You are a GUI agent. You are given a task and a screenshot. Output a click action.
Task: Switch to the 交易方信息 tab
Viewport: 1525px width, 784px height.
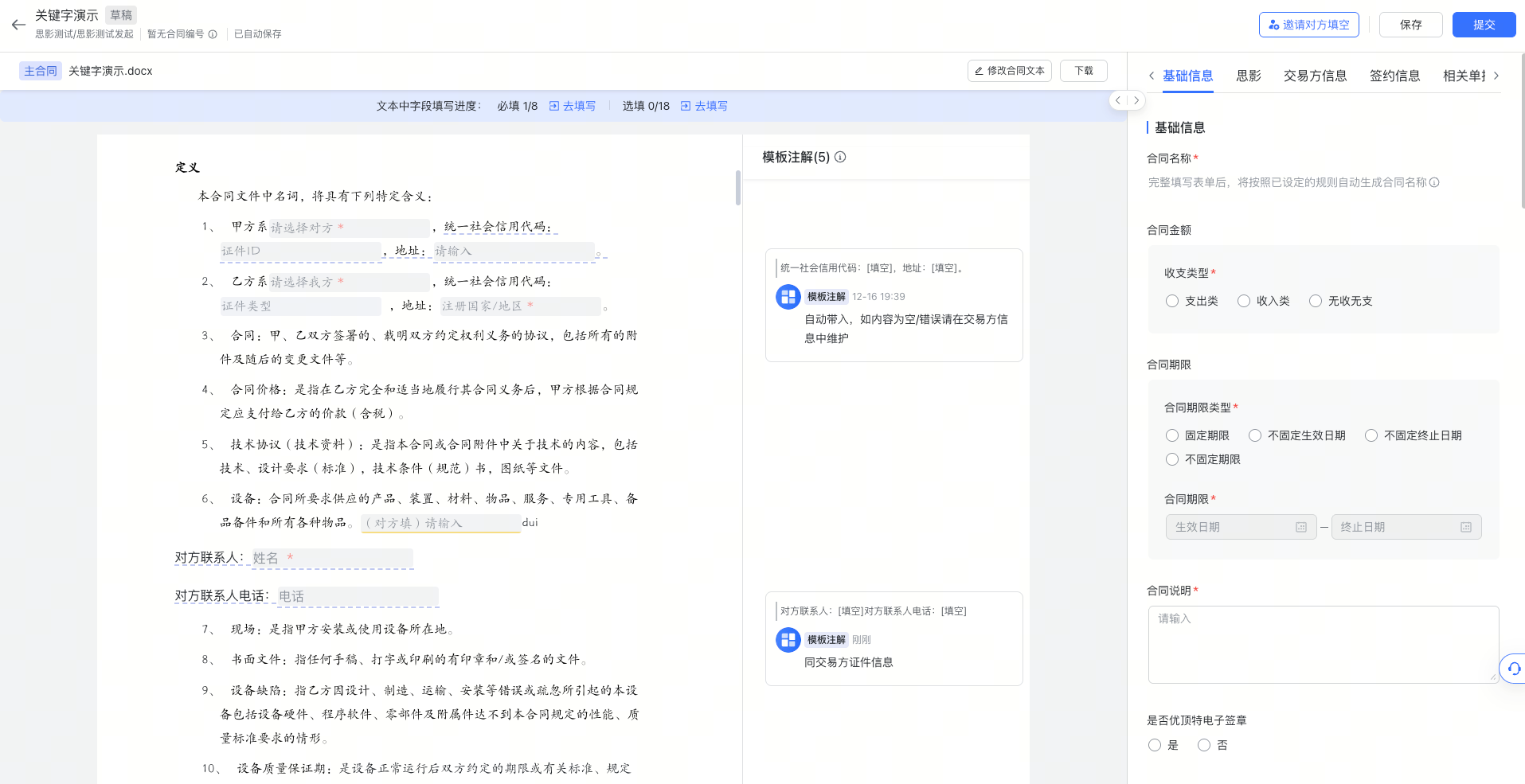1315,75
